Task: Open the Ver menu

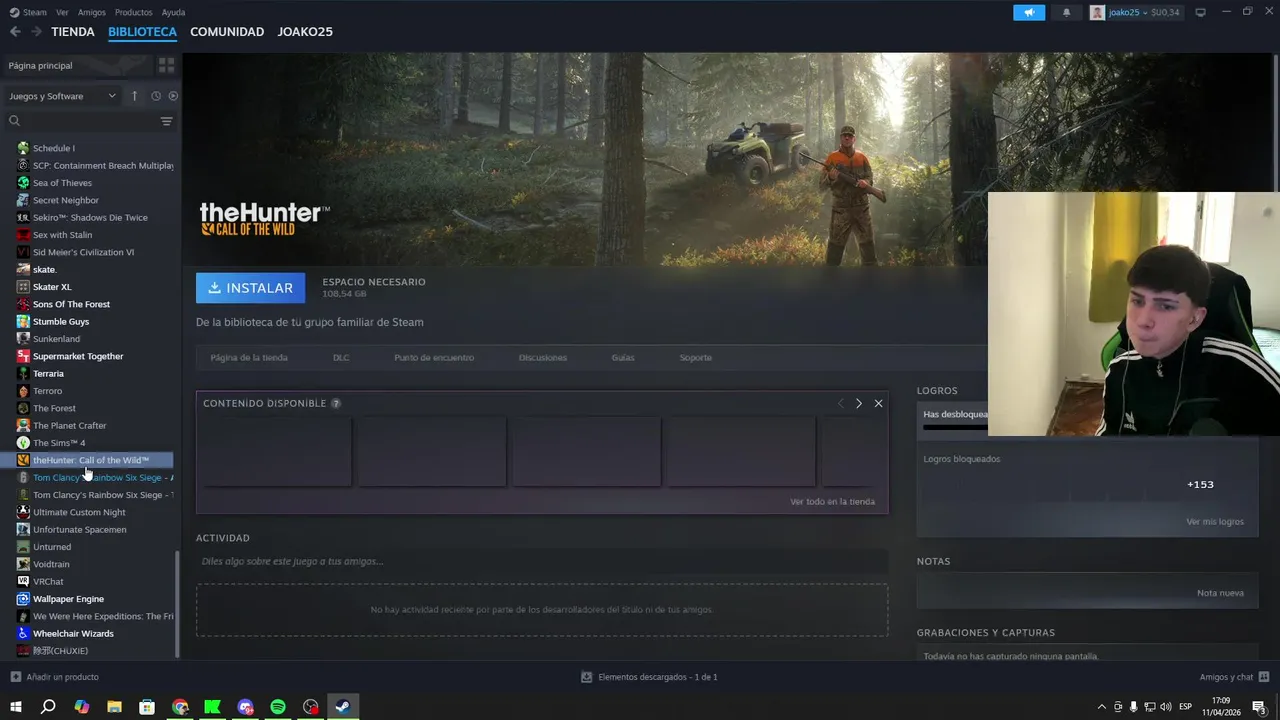Action: 62,12
